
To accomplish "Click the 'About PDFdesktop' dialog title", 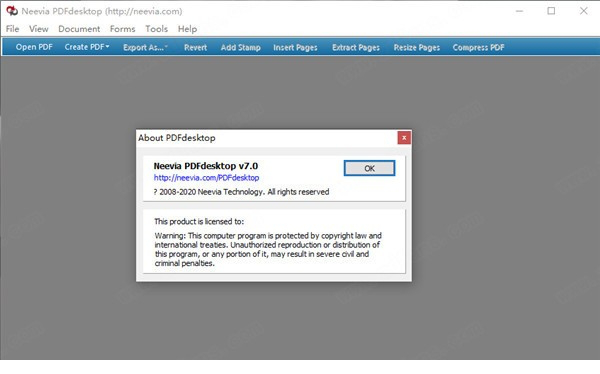I will coord(177,138).
